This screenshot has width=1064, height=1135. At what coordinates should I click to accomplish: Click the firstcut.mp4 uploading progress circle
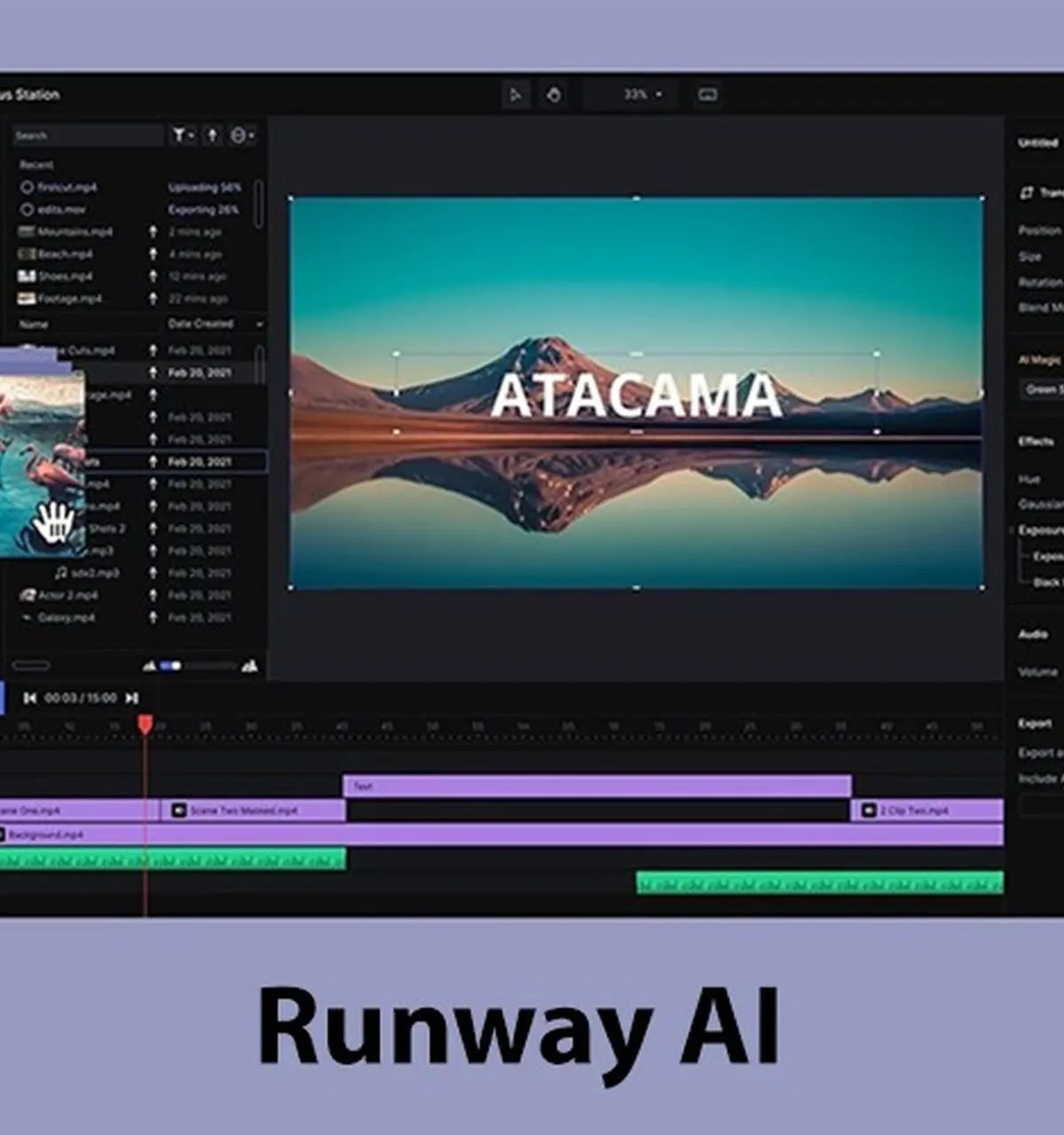pyautogui.click(x=27, y=187)
